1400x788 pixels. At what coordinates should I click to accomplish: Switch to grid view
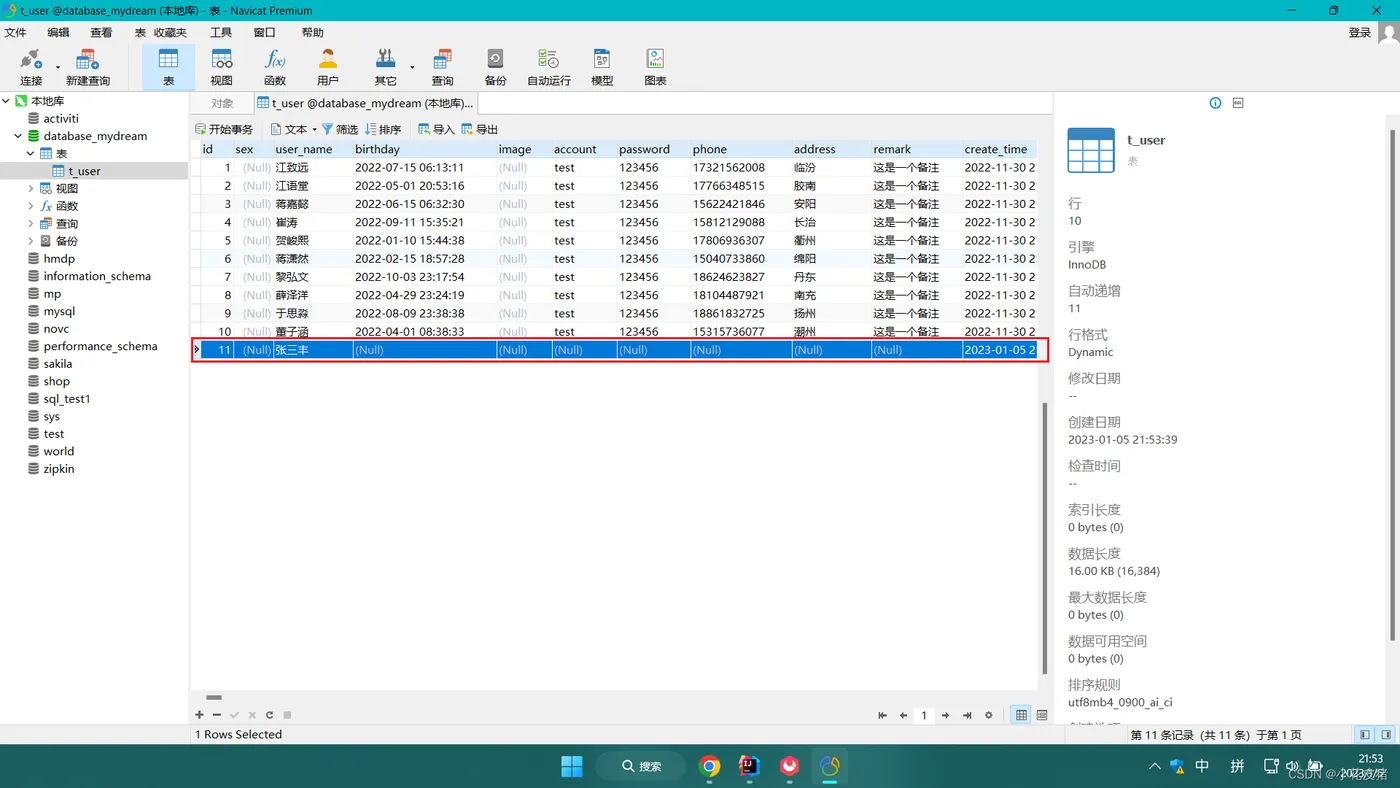[1021, 715]
